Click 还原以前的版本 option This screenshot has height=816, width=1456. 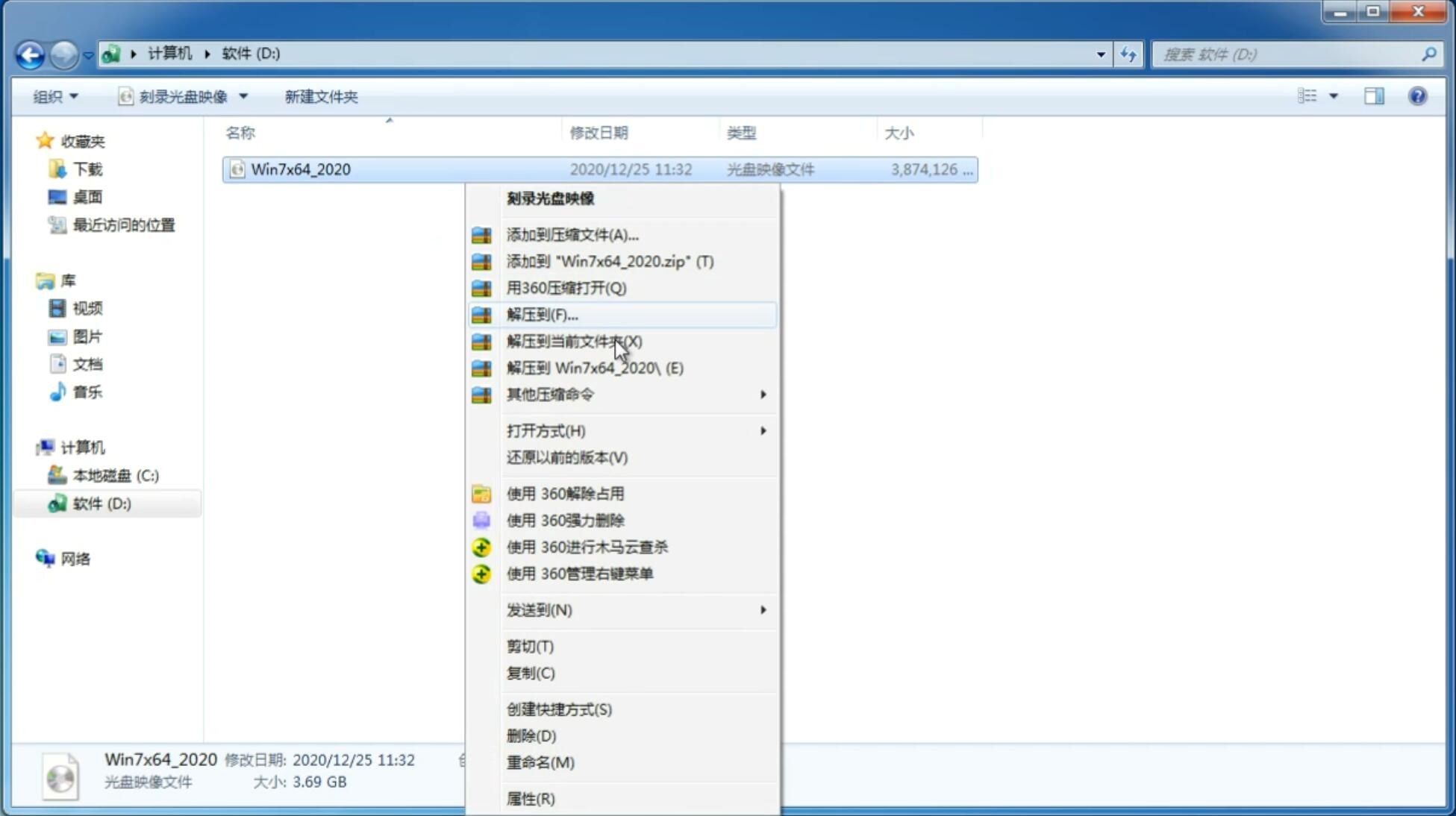567,457
